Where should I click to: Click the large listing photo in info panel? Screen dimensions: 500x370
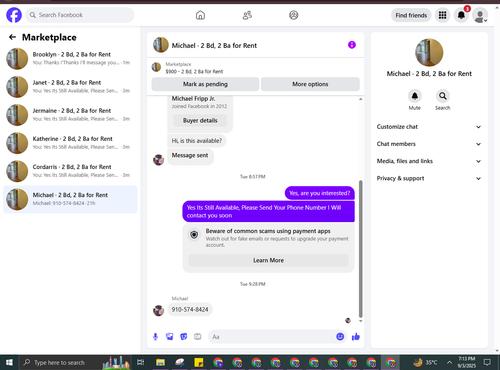click(x=429, y=53)
